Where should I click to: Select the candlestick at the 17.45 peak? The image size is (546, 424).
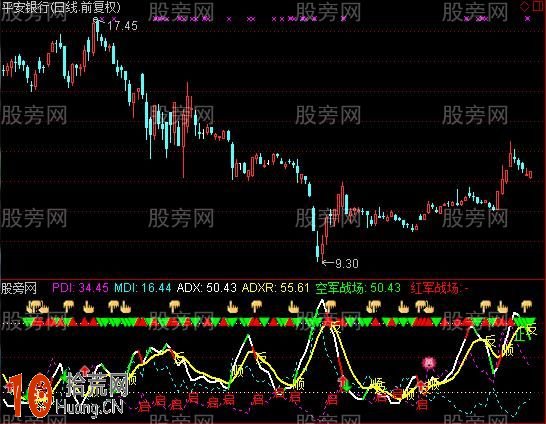pyautogui.click(x=94, y=37)
